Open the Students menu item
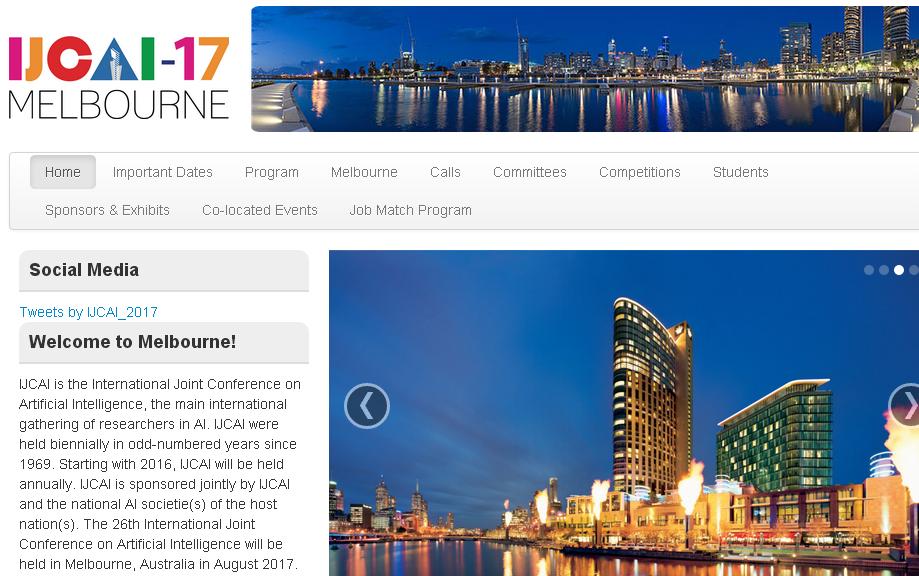Image resolution: width=919 pixels, height=576 pixels. click(741, 172)
